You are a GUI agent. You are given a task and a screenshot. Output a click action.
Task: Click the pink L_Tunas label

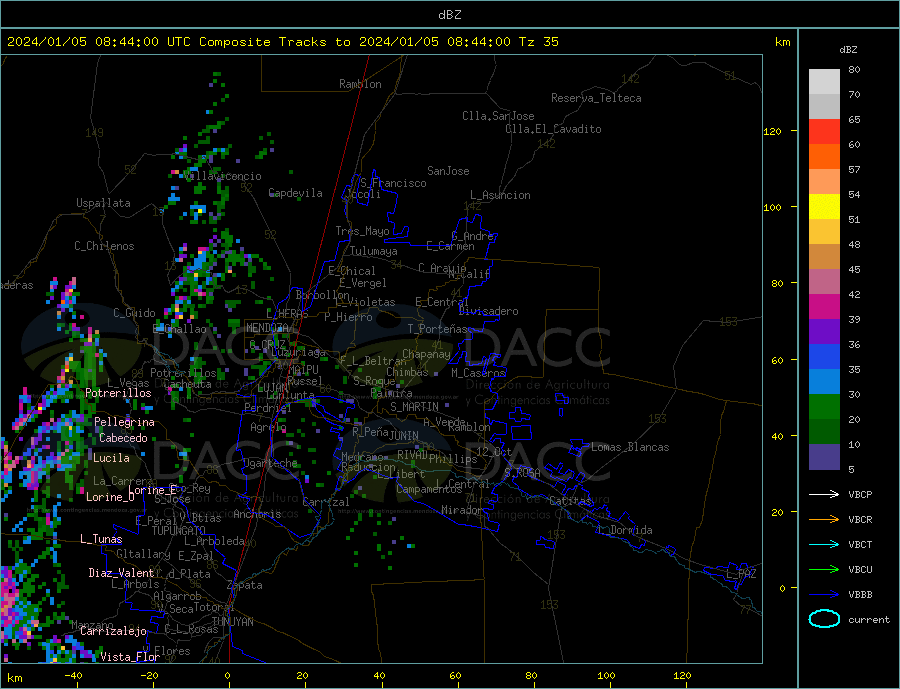coord(101,539)
